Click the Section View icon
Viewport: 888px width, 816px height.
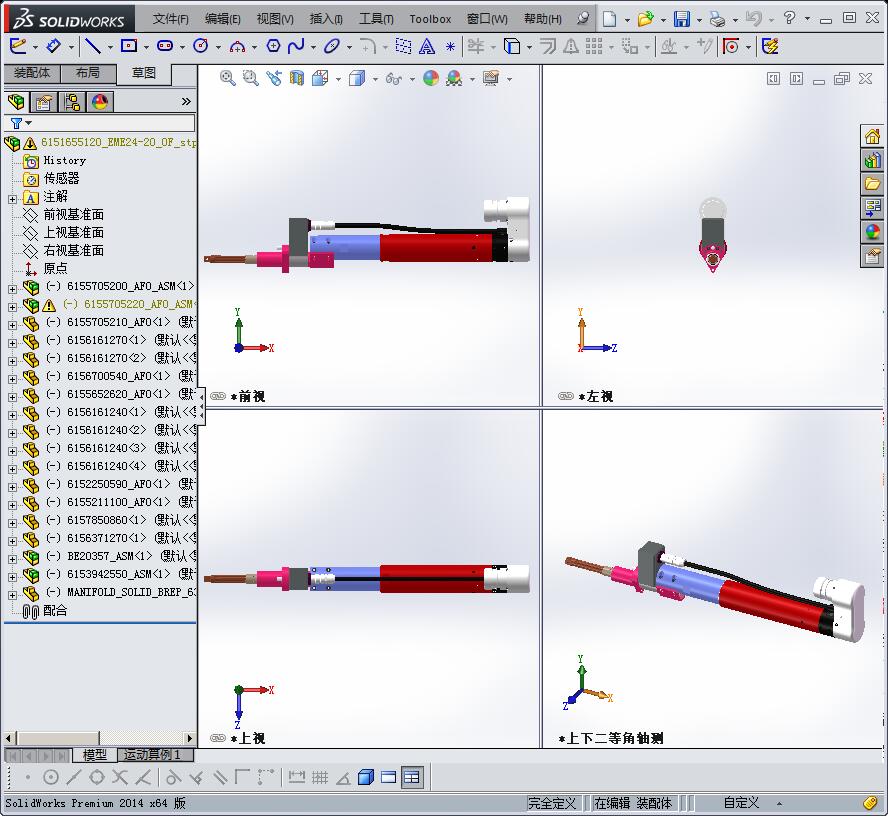[x=297, y=78]
